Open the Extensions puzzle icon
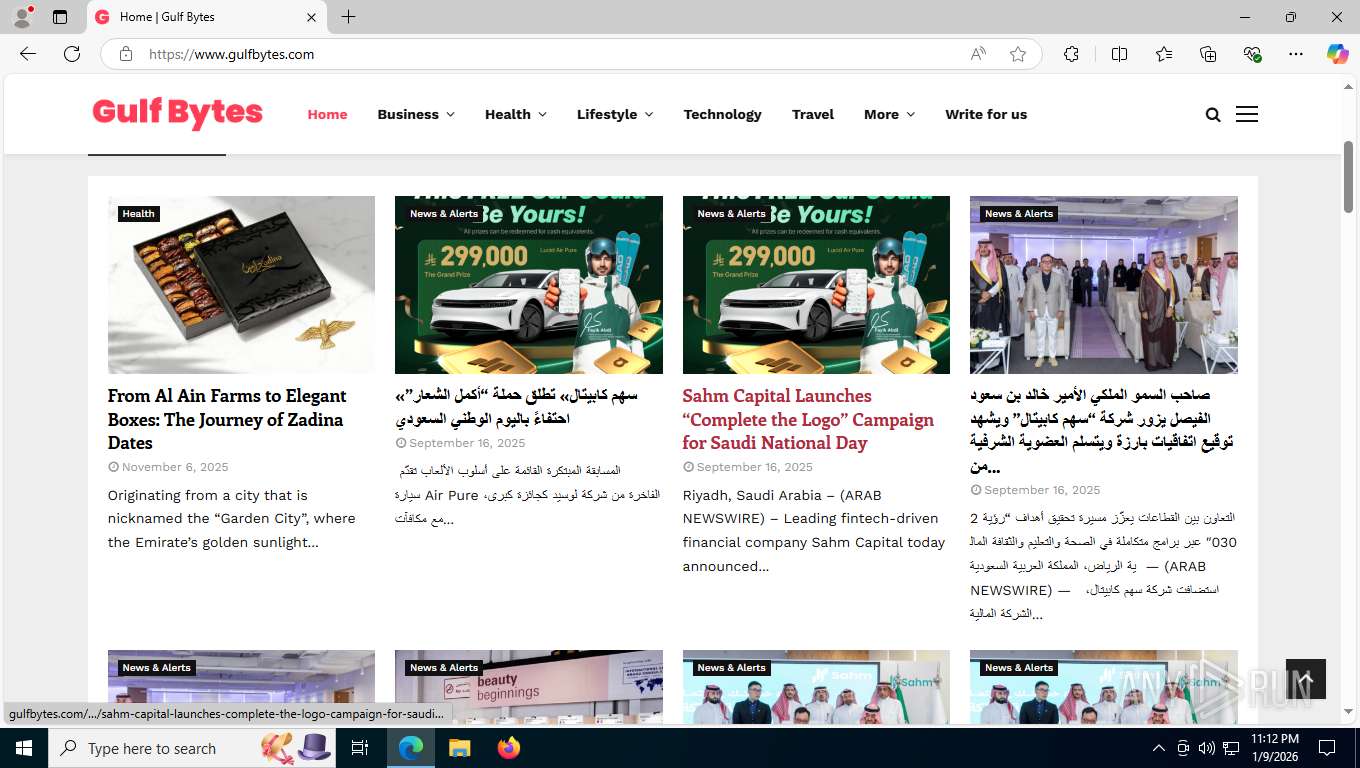Screen dimensions: 1360x768 point(1071,54)
